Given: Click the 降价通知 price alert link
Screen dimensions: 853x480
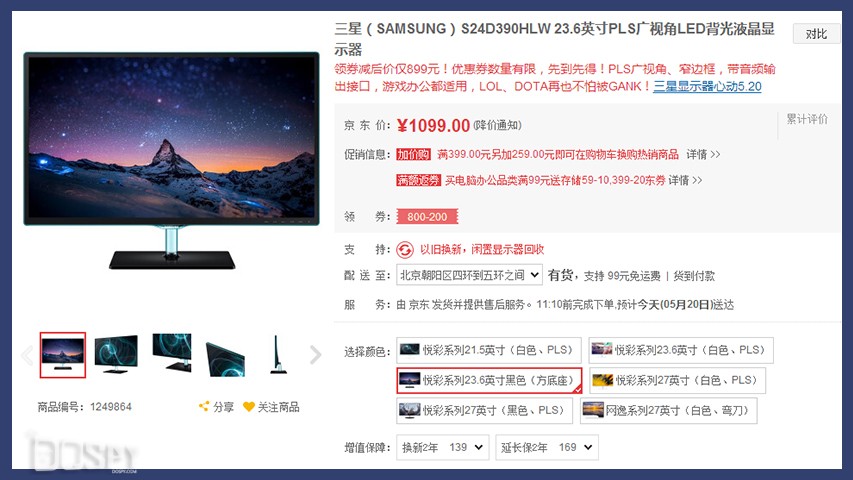Looking at the screenshot, I should [497, 125].
